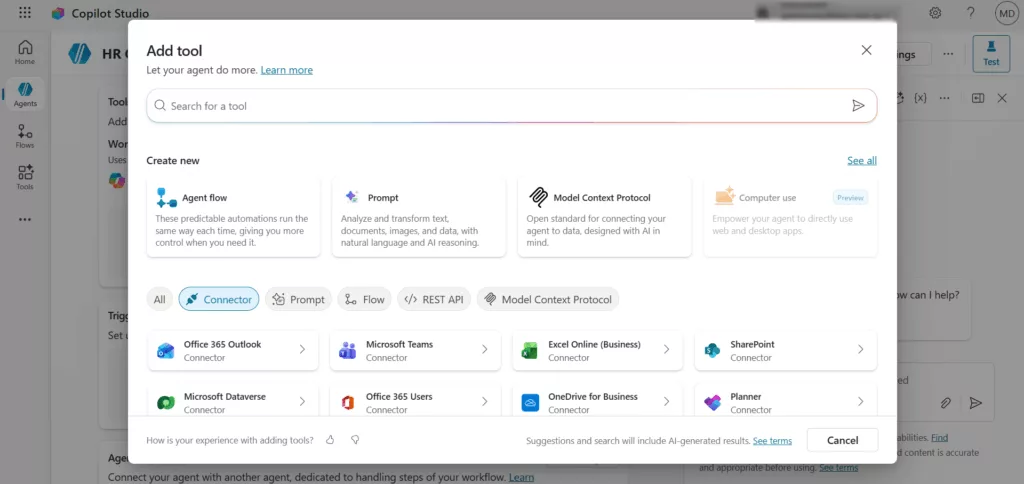Create a new Model Context Protocol tool
This screenshot has width=1024, height=484.
click(605, 218)
